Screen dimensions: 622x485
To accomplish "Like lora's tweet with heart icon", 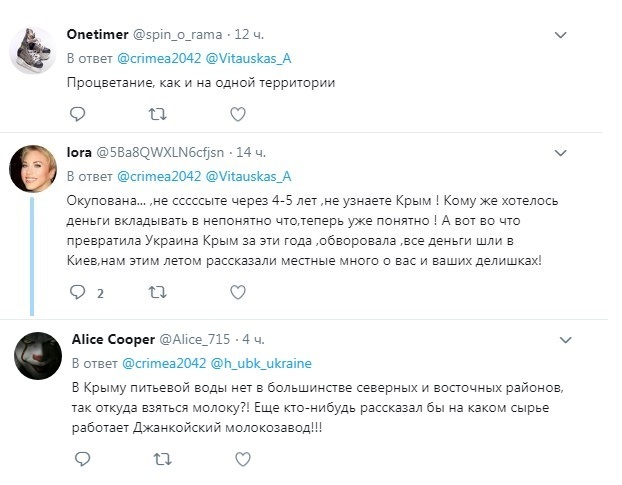I will (237, 293).
